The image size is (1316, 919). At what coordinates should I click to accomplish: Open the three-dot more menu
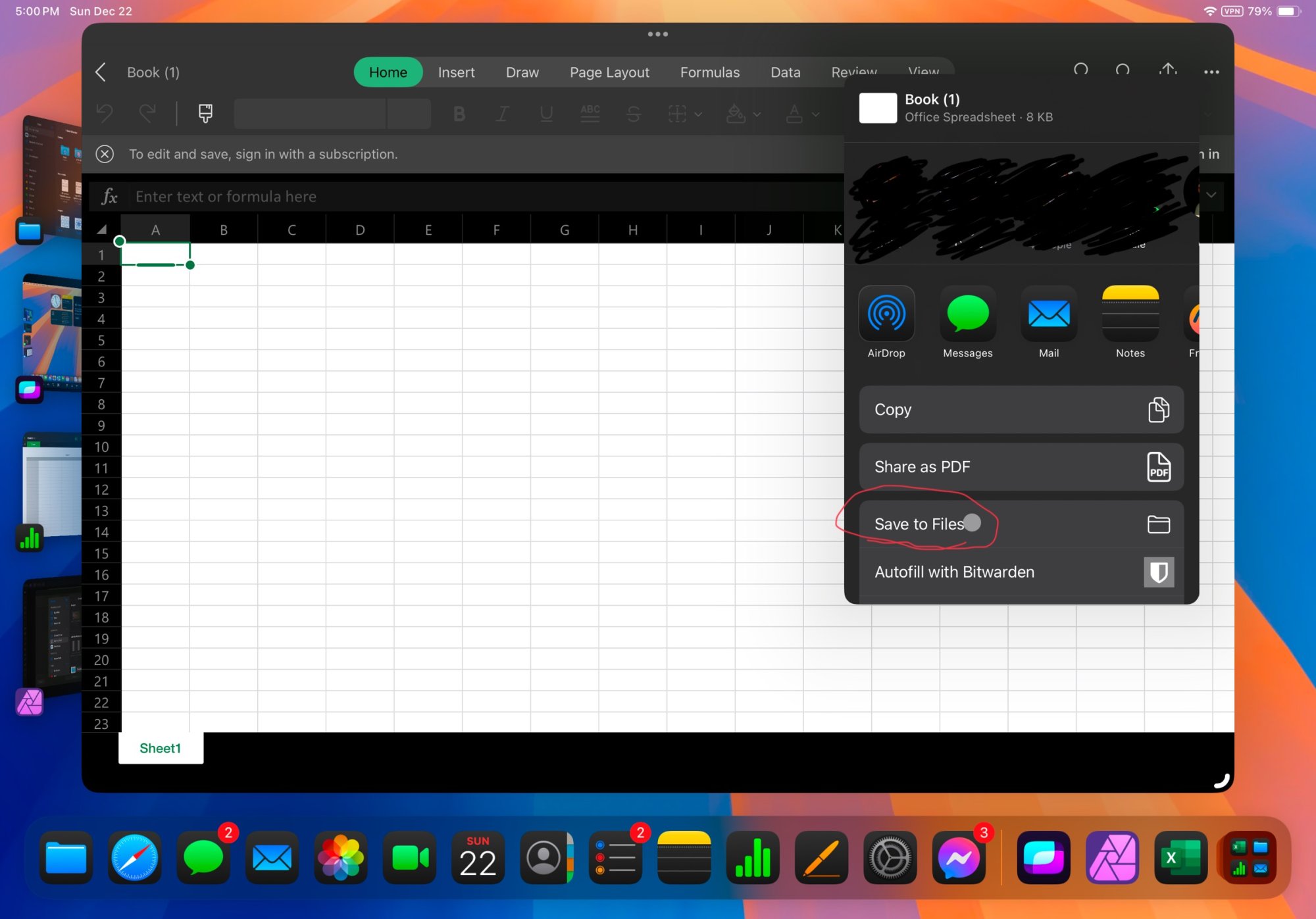click(x=1211, y=72)
